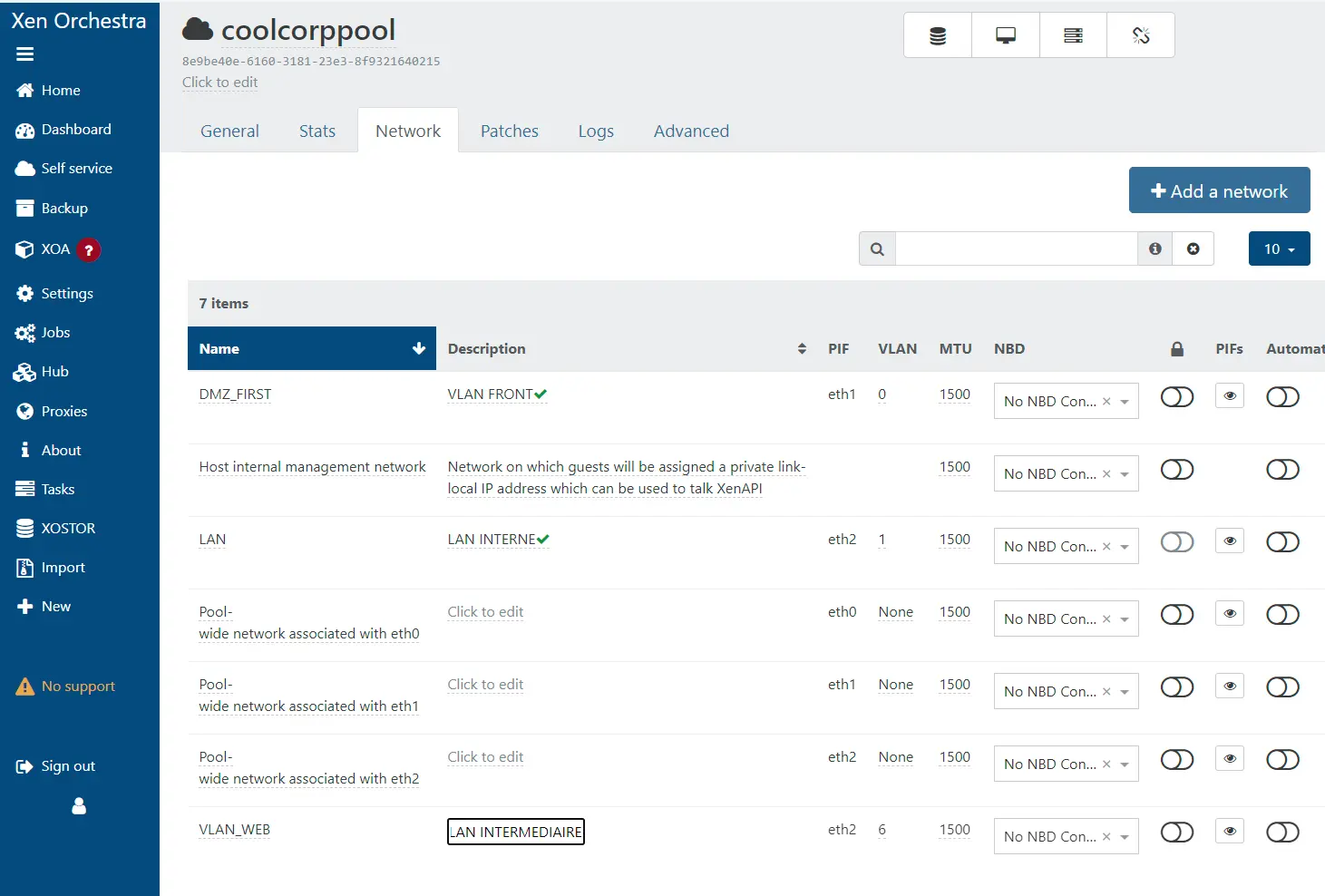1325x896 pixels.
Task: Toggle lock switch for eth0 pool network
Action: click(x=1177, y=615)
